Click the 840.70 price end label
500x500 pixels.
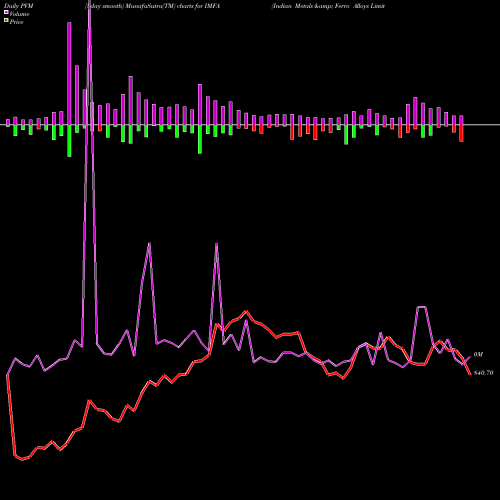[x=483, y=373]
